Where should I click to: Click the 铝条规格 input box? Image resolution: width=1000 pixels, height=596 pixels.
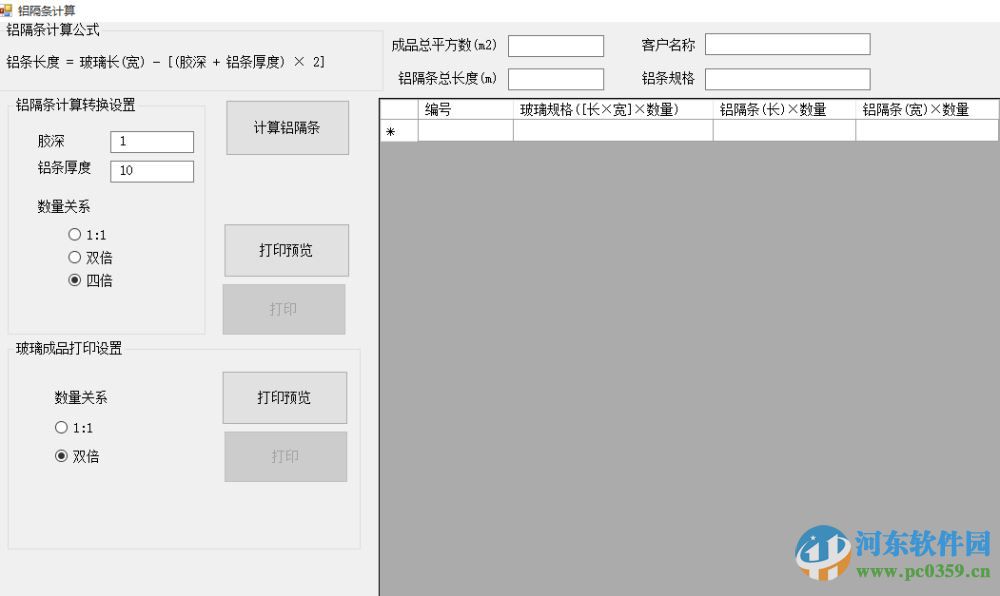[787, 78]
